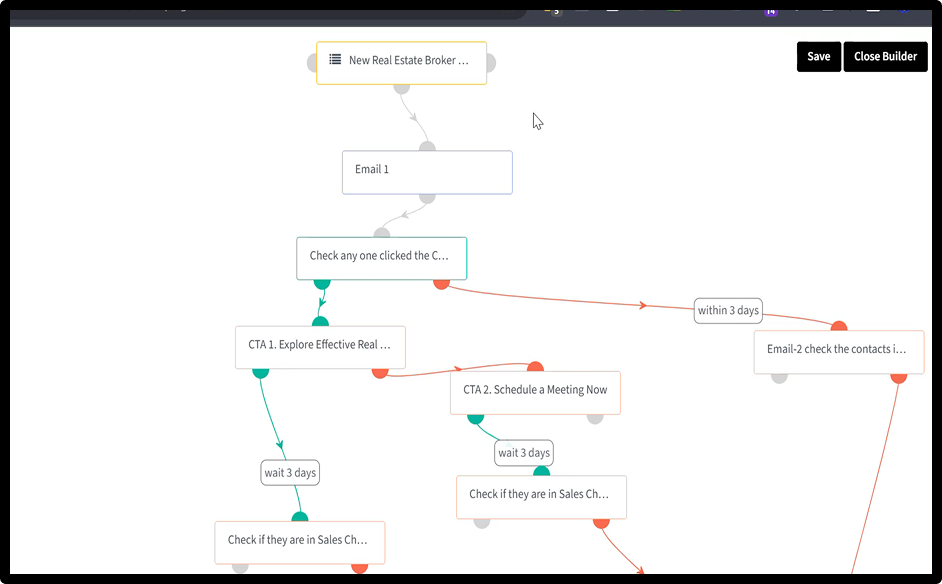The width and height of the screenshot is (942, 584).
Task: Click green top connector of Sales Ch… node under CTA 1
Action: pyautogui.click(x=300, y=517)
